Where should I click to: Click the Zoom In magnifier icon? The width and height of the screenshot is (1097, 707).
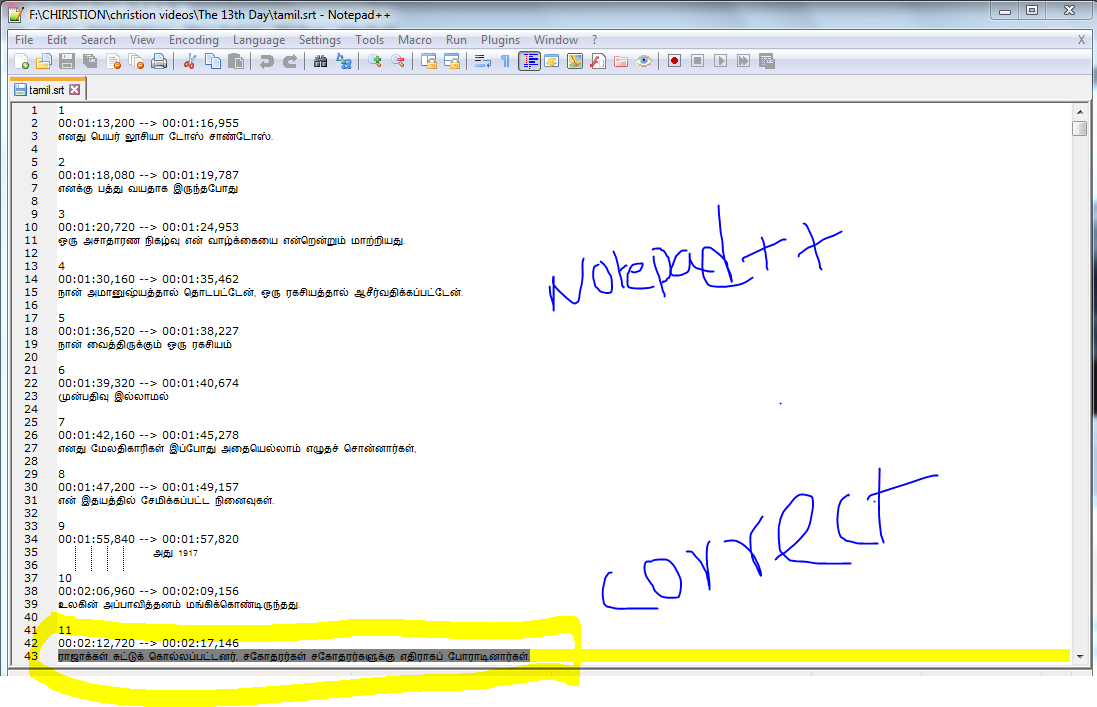[374, 62]
